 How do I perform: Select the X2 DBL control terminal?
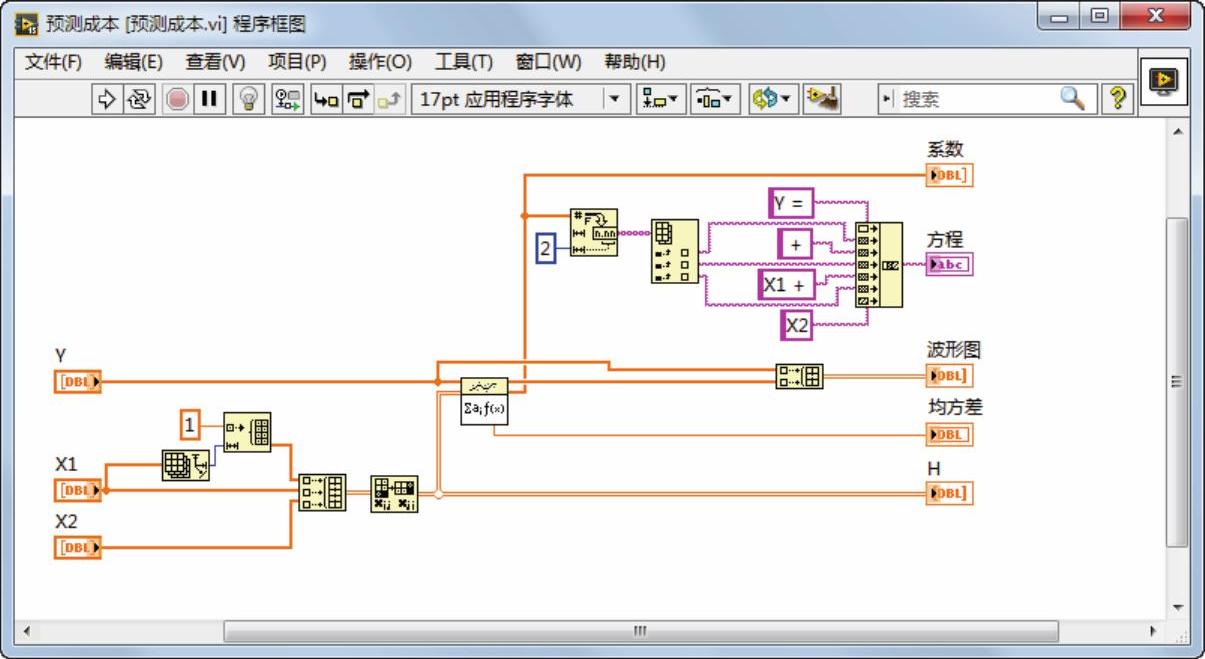[78, 547]
